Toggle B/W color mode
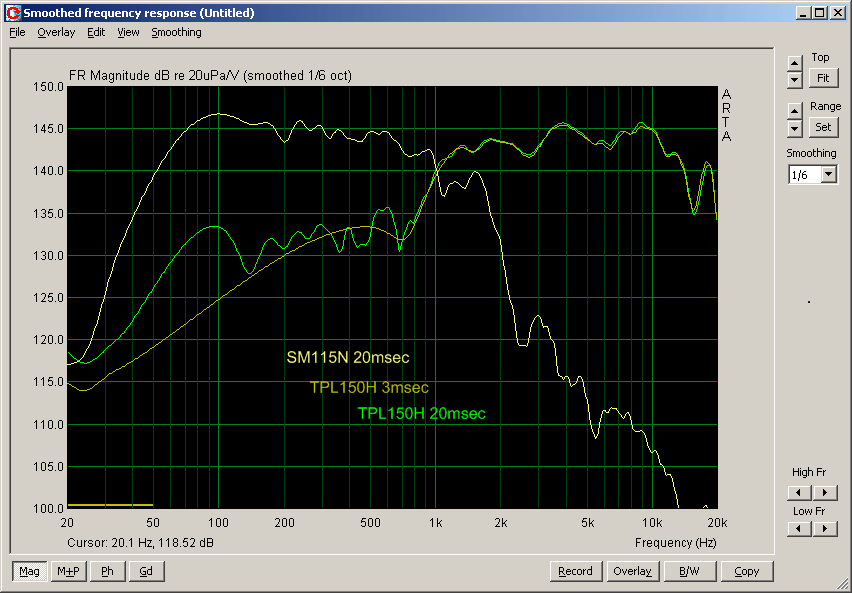Image resolution: width=852 pixels, height=593 pixels. (x=690, y=571)
